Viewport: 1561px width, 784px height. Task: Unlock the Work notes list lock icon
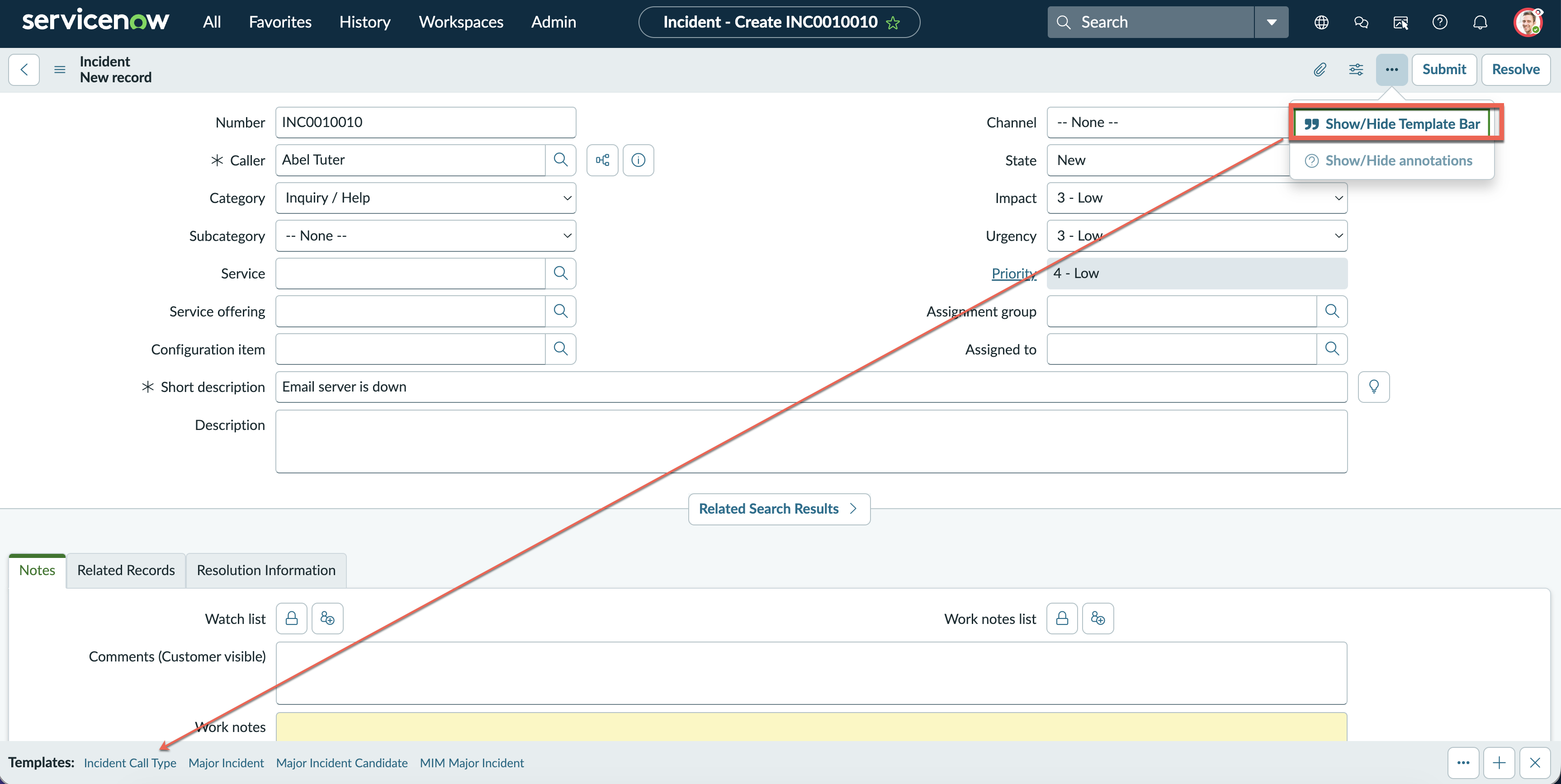tap(1062, 619)
